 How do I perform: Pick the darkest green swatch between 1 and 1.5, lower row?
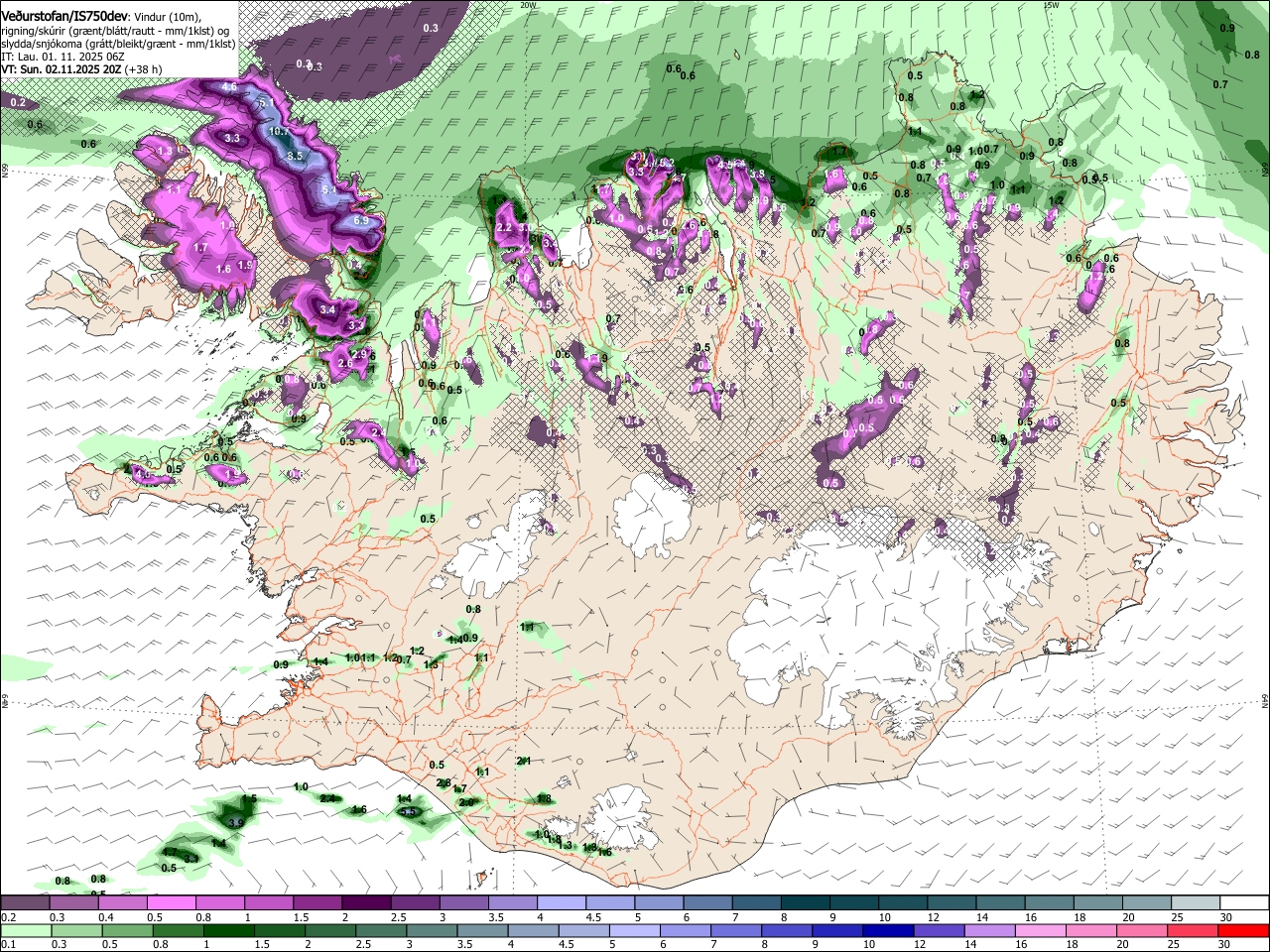227,930
